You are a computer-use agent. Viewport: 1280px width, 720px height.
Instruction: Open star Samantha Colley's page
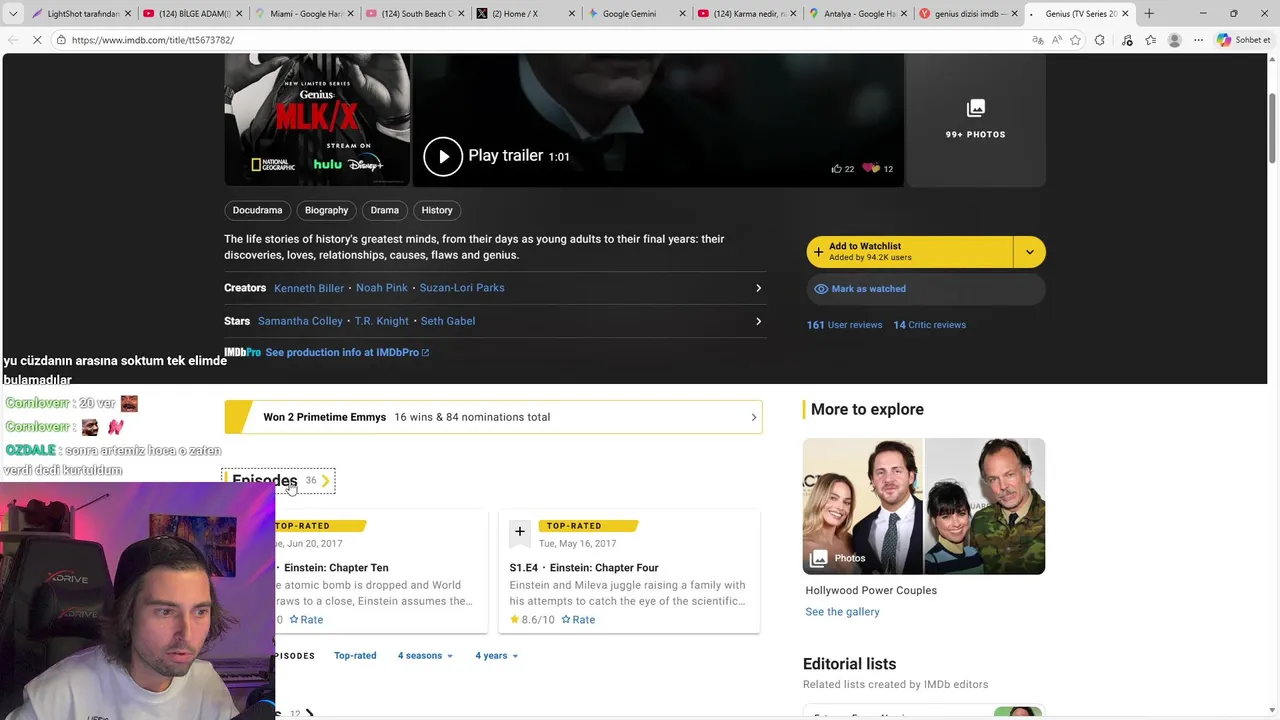coord(300,321)
